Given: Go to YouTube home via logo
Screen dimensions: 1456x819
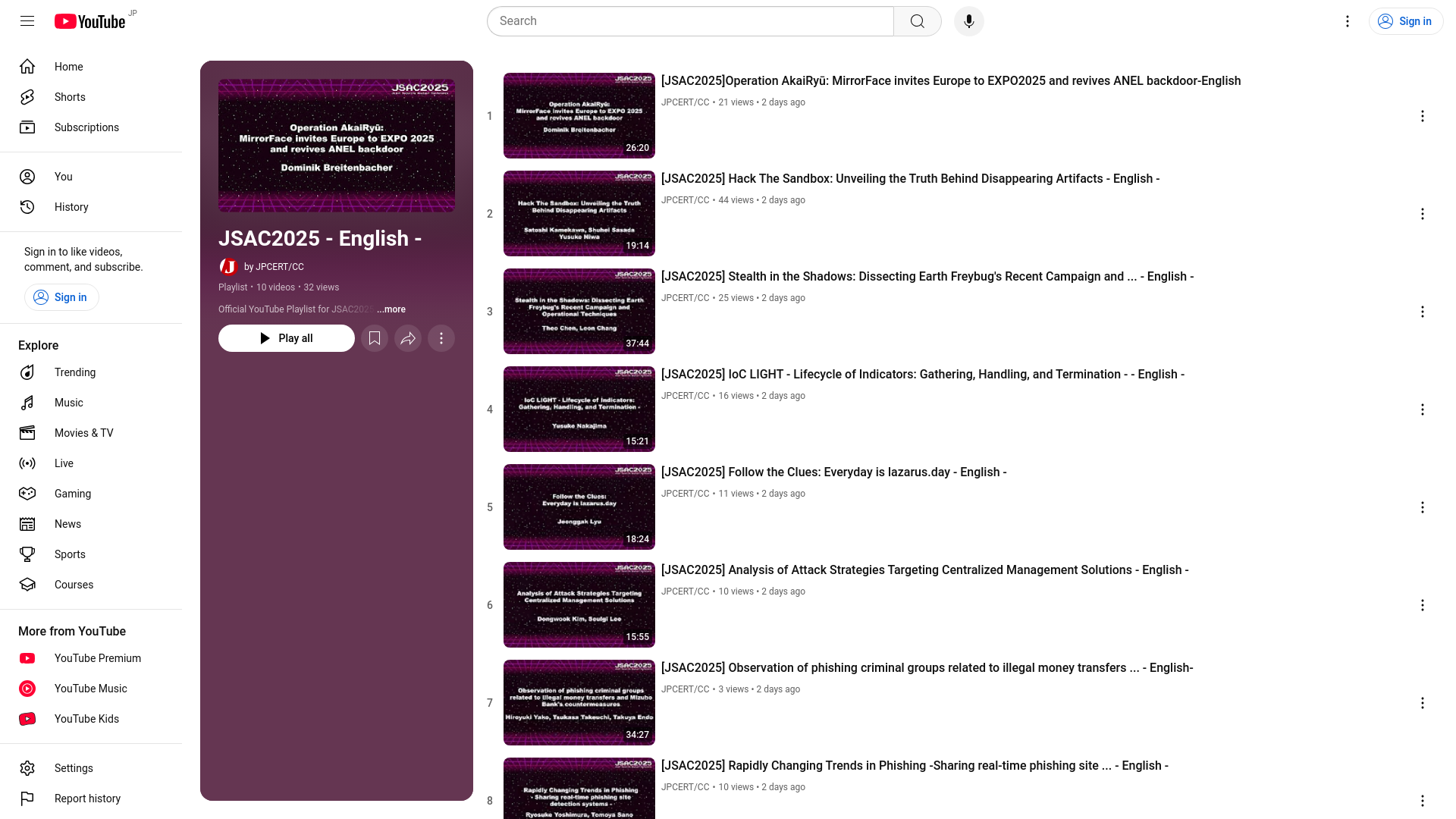Looking at the screenshot, I should point(89,21).
